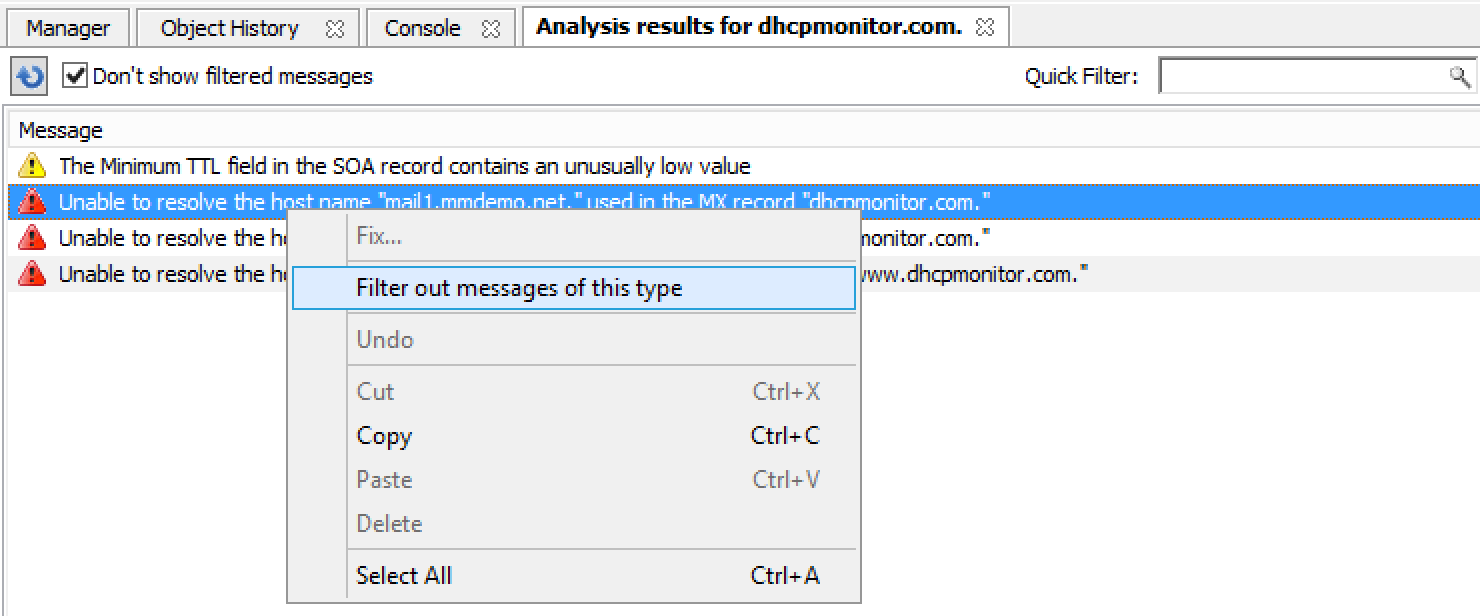Switch to the Manager tab

tap(67, 28)
